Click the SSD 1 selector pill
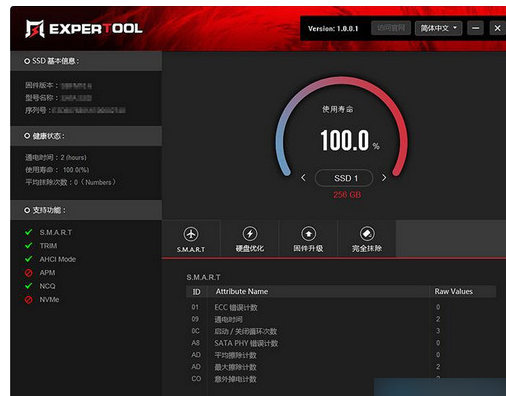Image resolution: width=506 pixels, height=396 pixels. (344, 178)
